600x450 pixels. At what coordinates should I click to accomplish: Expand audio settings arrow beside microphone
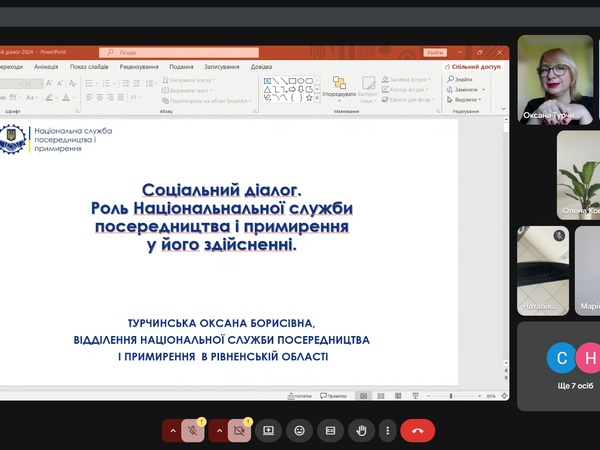[172, 430]
